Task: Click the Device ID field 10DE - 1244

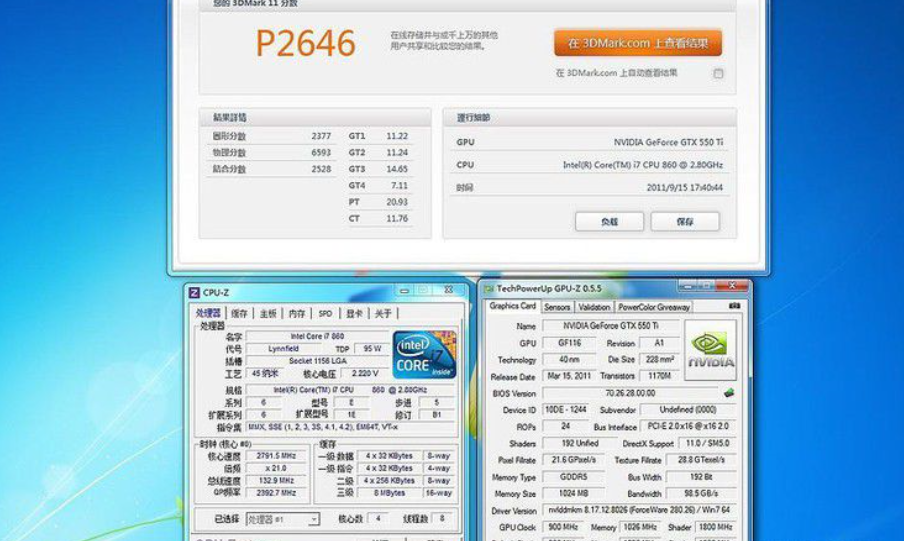Action: (566, 409)
